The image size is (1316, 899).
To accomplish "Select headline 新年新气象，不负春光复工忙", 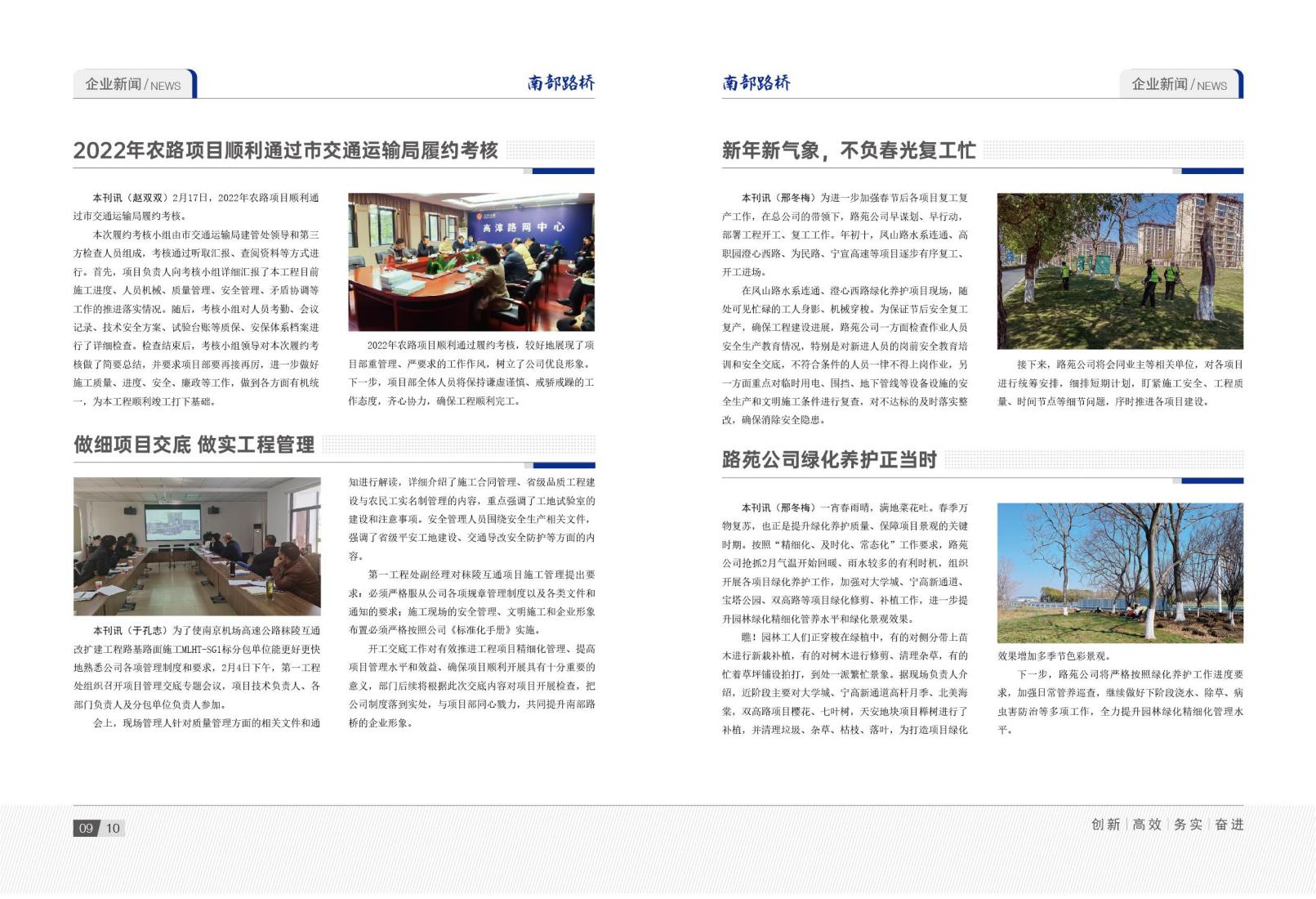I will [x=849, y=150].
